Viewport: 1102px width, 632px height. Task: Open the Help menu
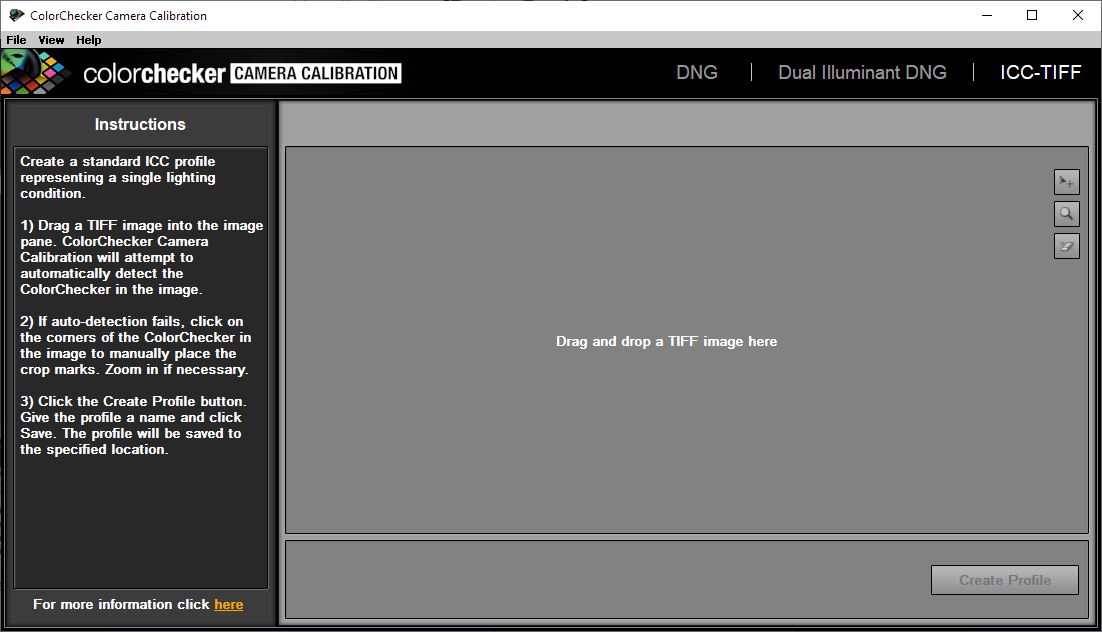tap(89, 40)
